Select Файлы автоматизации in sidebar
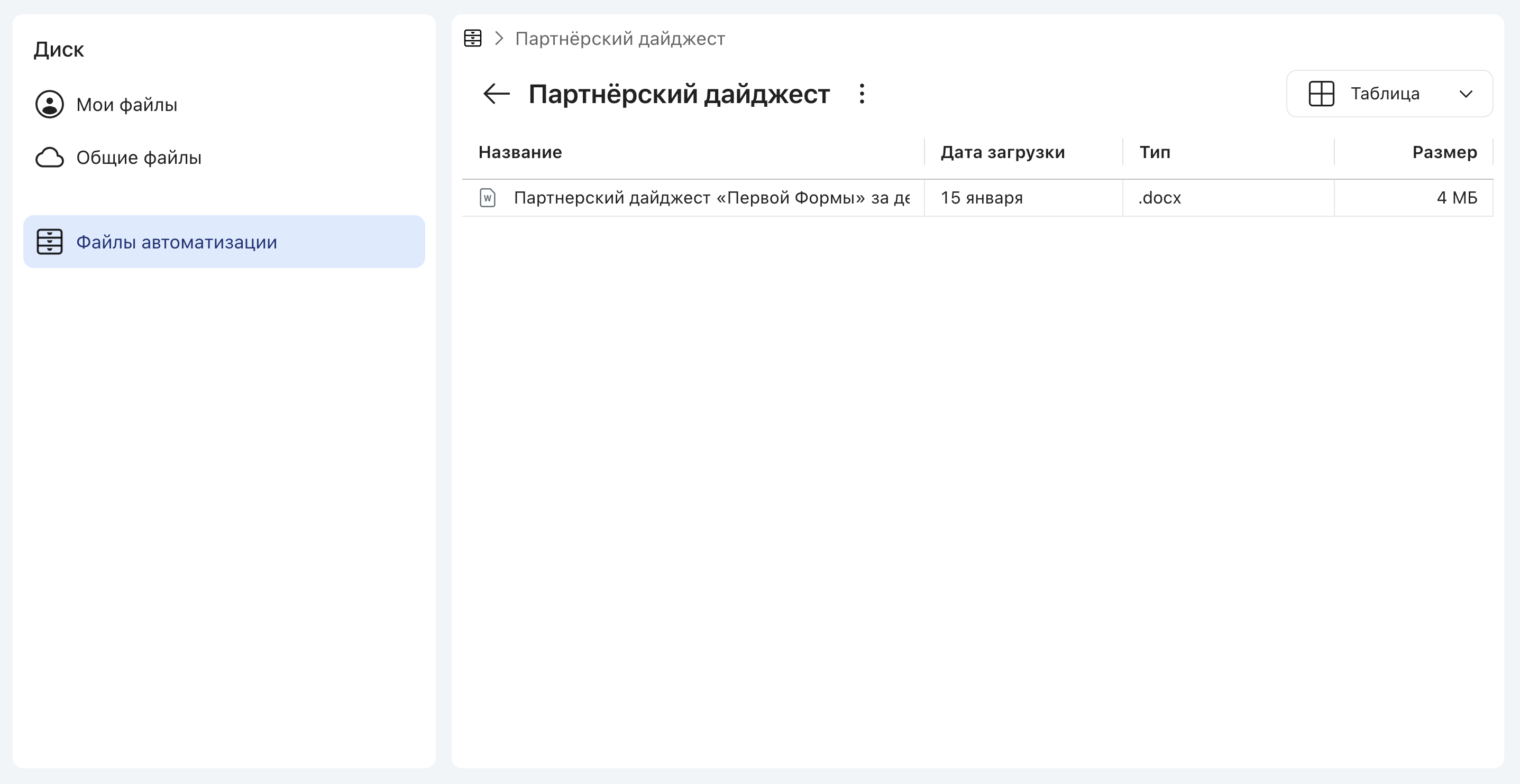Image resolution: width=1520 pixels, height=784 pixels. pyautogui.click(x=224, y=242)
